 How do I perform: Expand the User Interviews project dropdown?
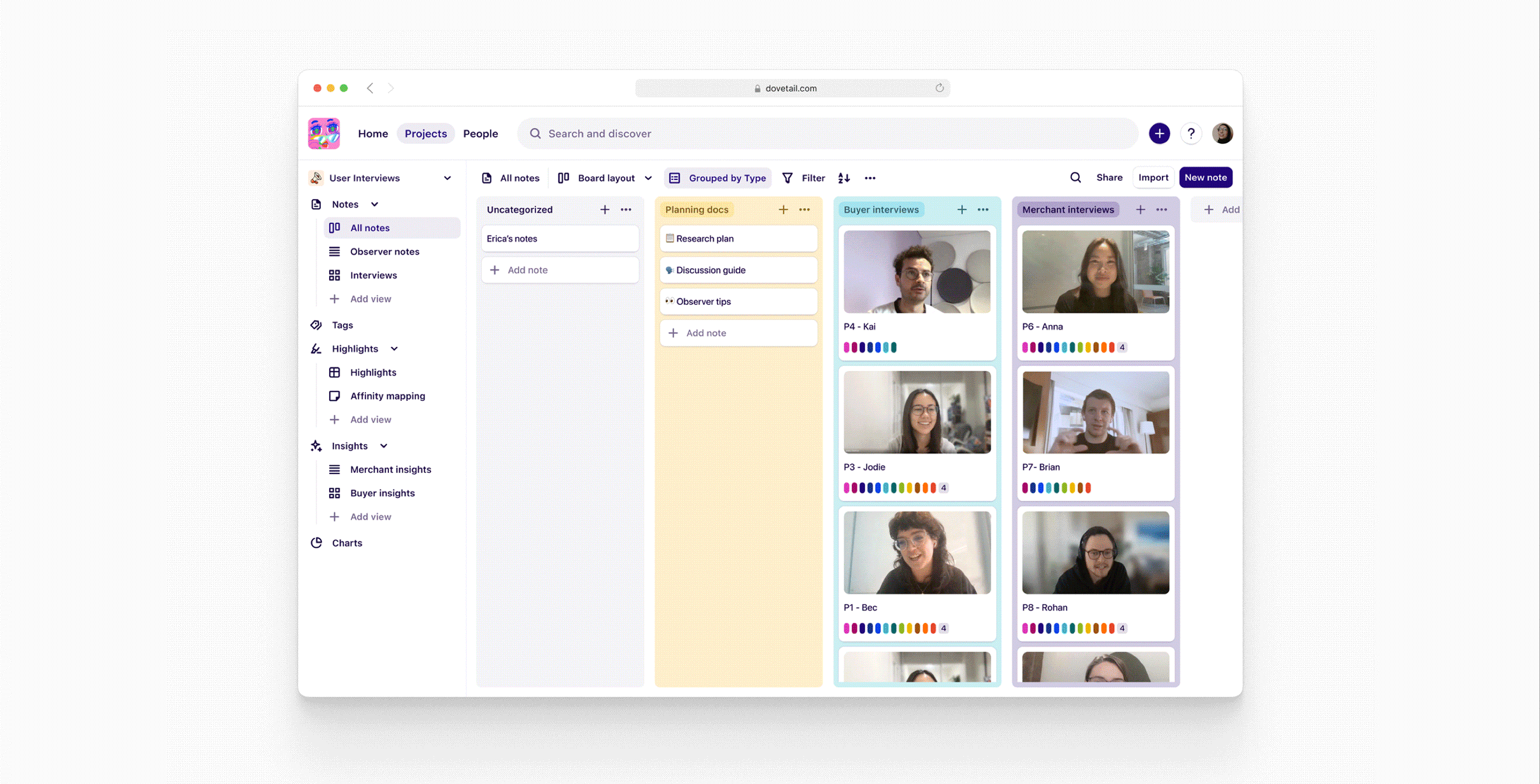tap(447, 178)
